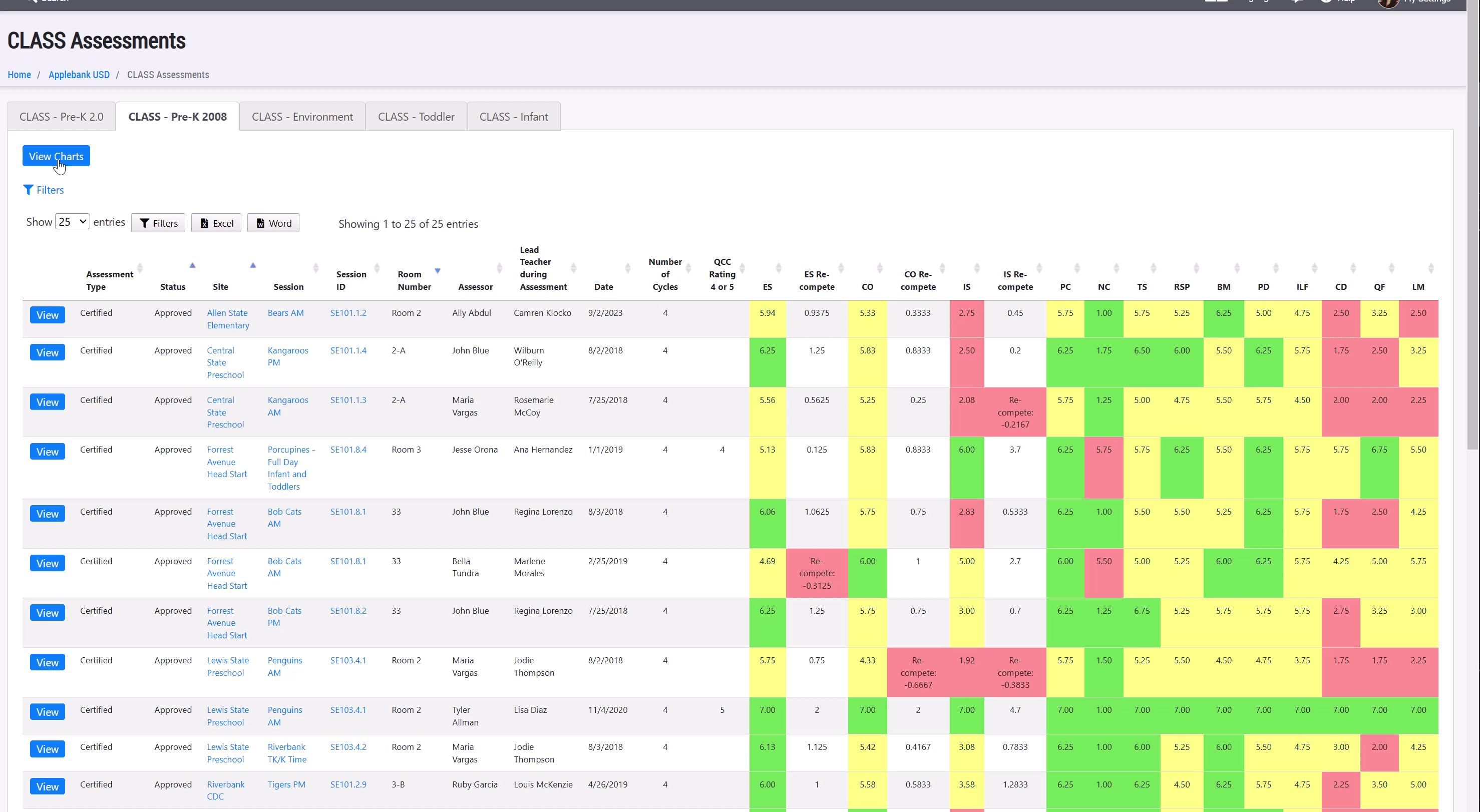Click the vertical page scrollbar
This screenshot has width=1480, height=812.
(1473, 230)
